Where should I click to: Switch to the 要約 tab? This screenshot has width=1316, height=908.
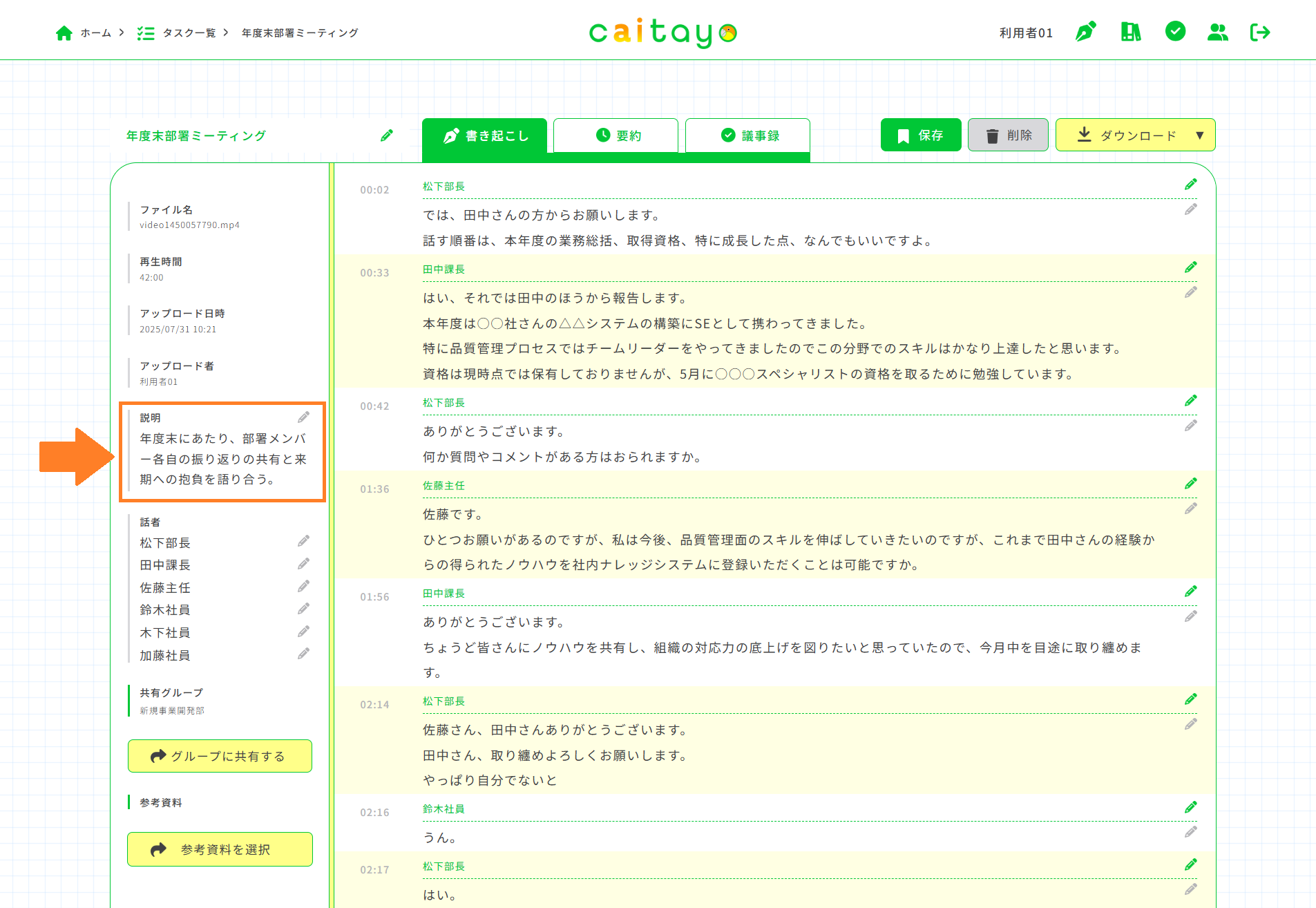click(616, 135)
